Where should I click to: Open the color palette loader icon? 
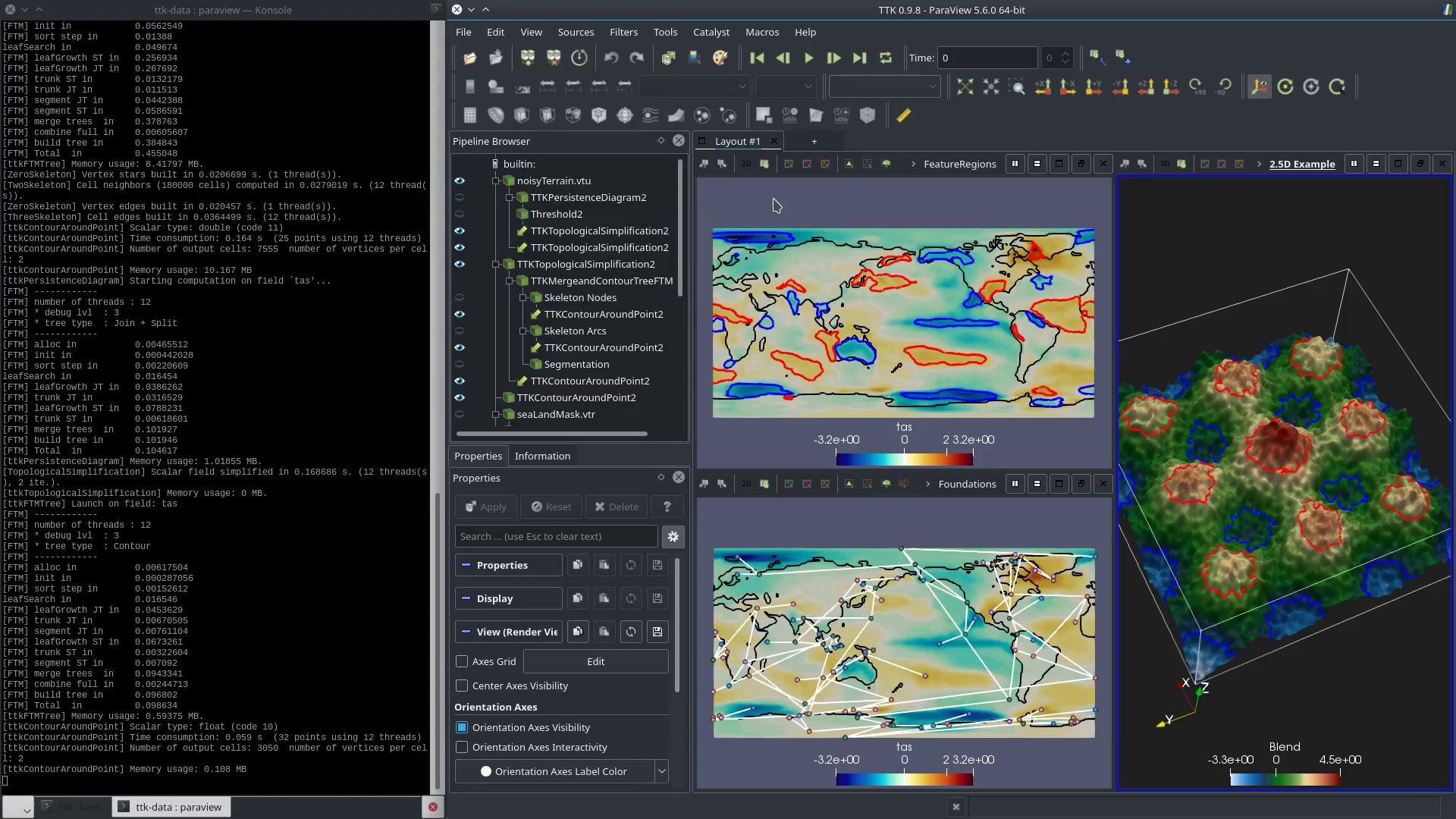pyautogui.click(x=720, y=58)
